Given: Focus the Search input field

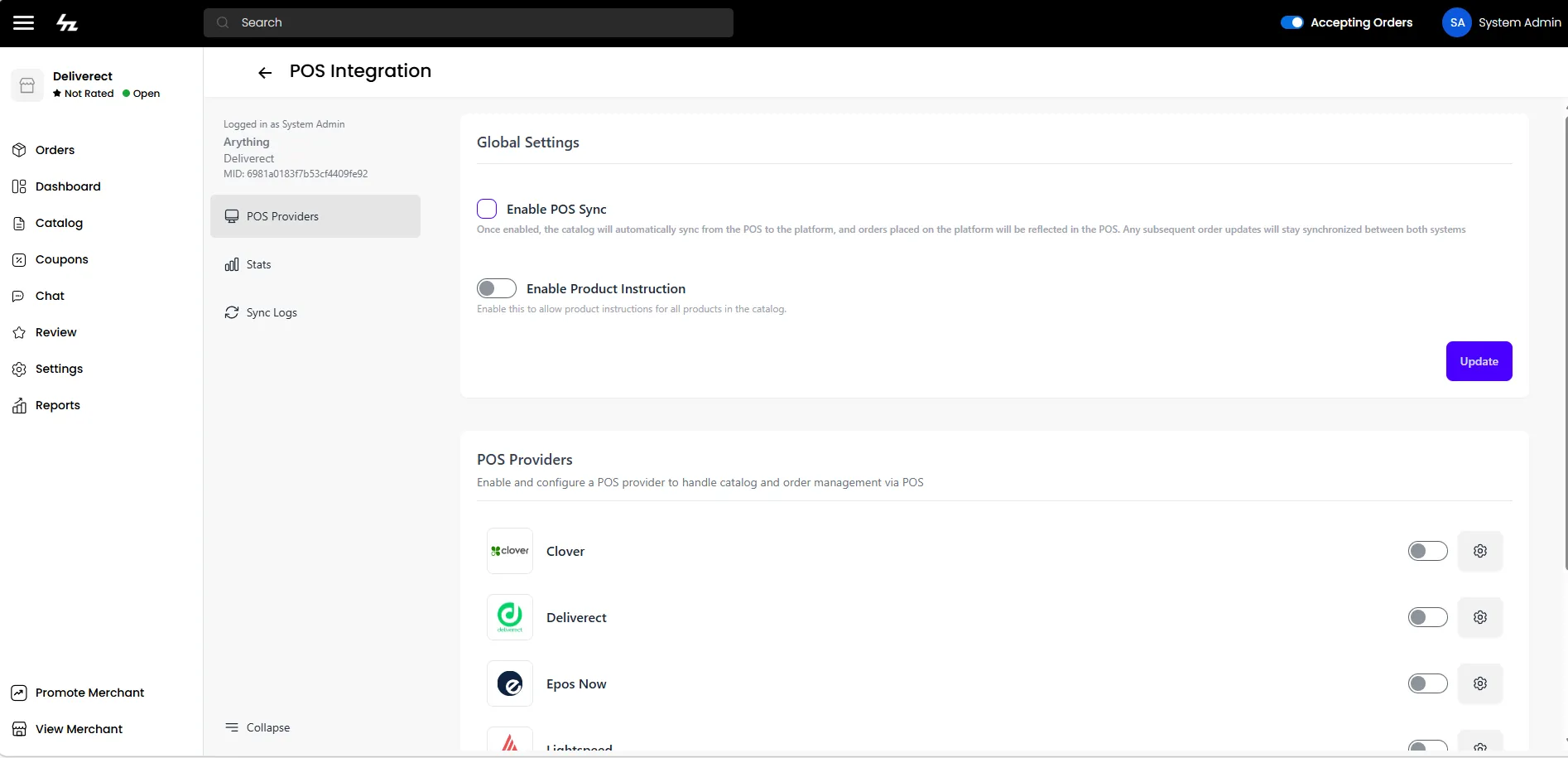Looking at the screenshot, I should coord(469,22).
